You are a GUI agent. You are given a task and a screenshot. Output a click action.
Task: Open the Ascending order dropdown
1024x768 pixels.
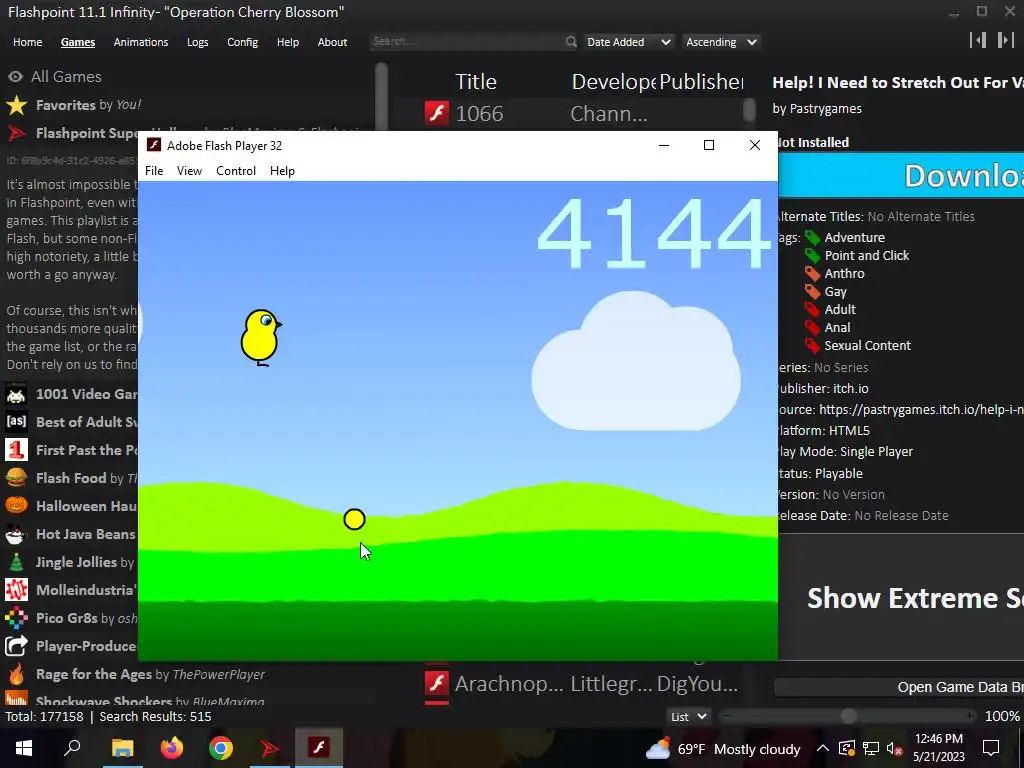[721, 42]
